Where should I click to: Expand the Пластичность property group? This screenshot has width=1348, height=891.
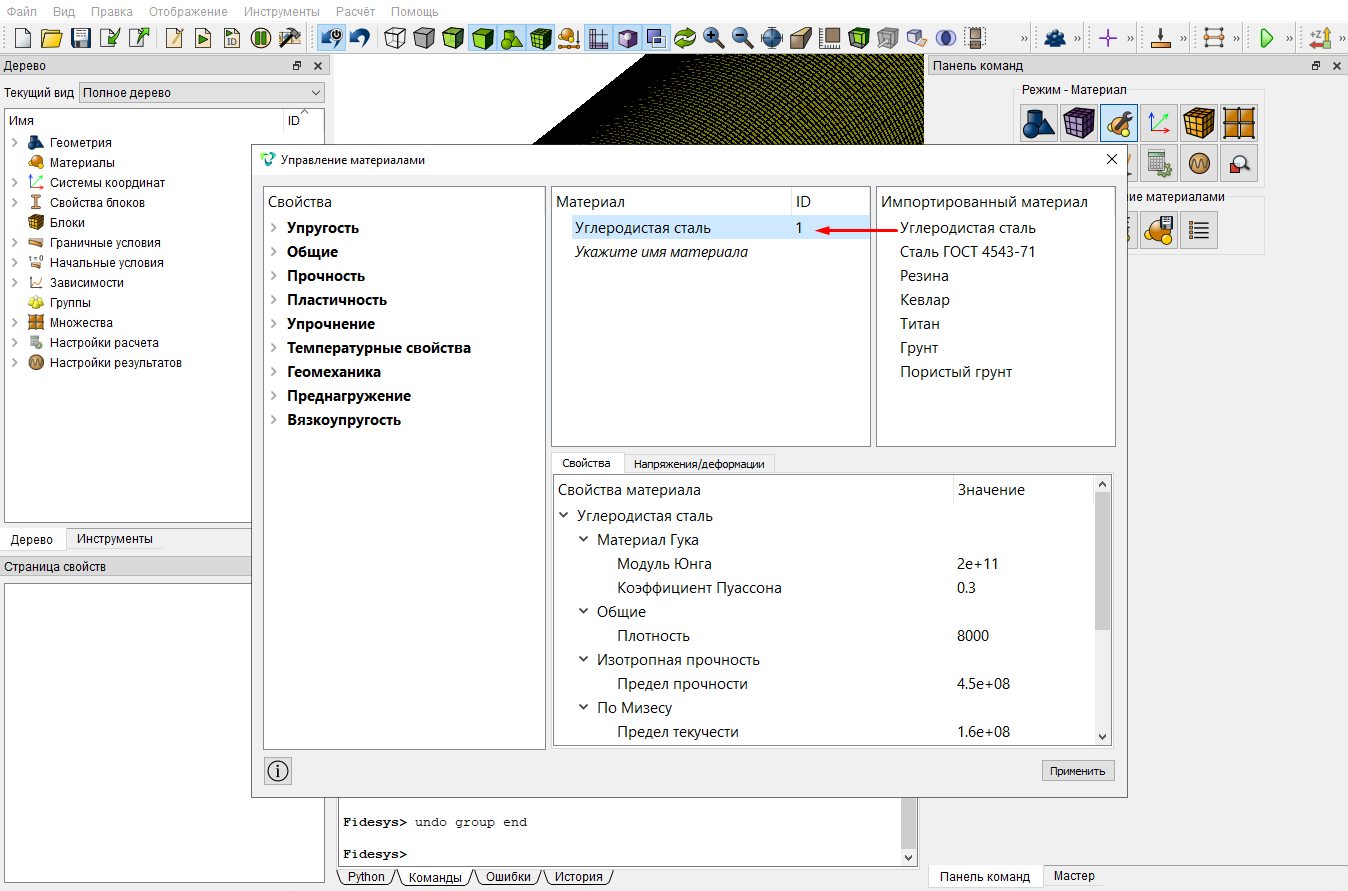tap(274, 300)
